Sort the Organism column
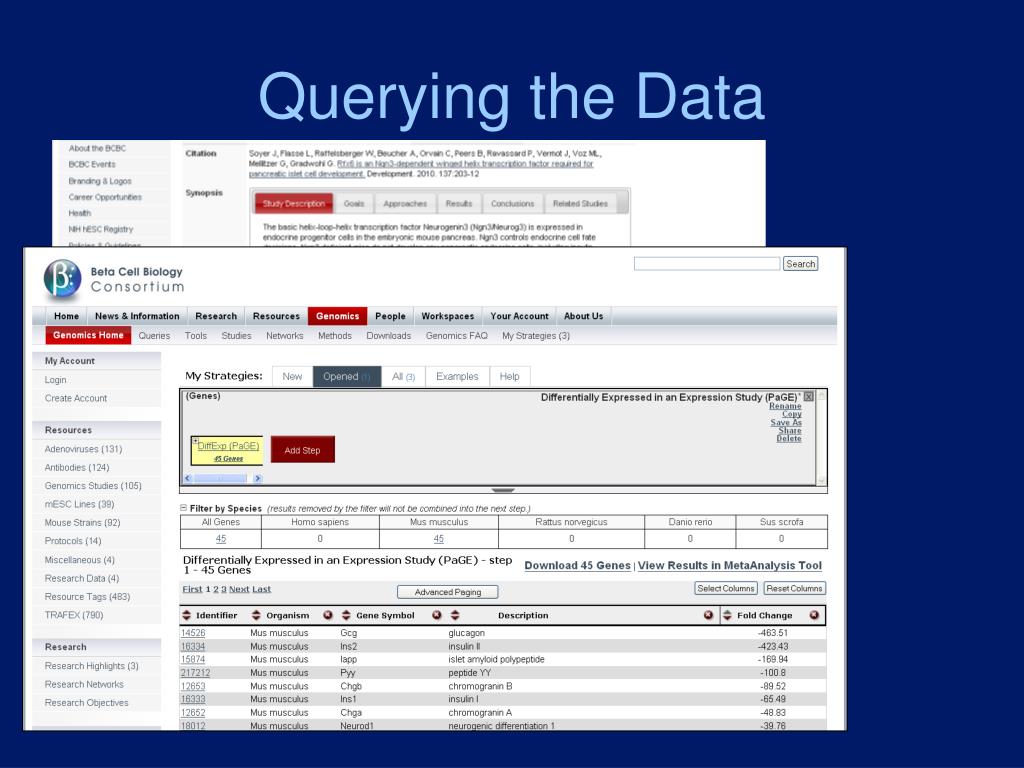 [x=256, y=615]
